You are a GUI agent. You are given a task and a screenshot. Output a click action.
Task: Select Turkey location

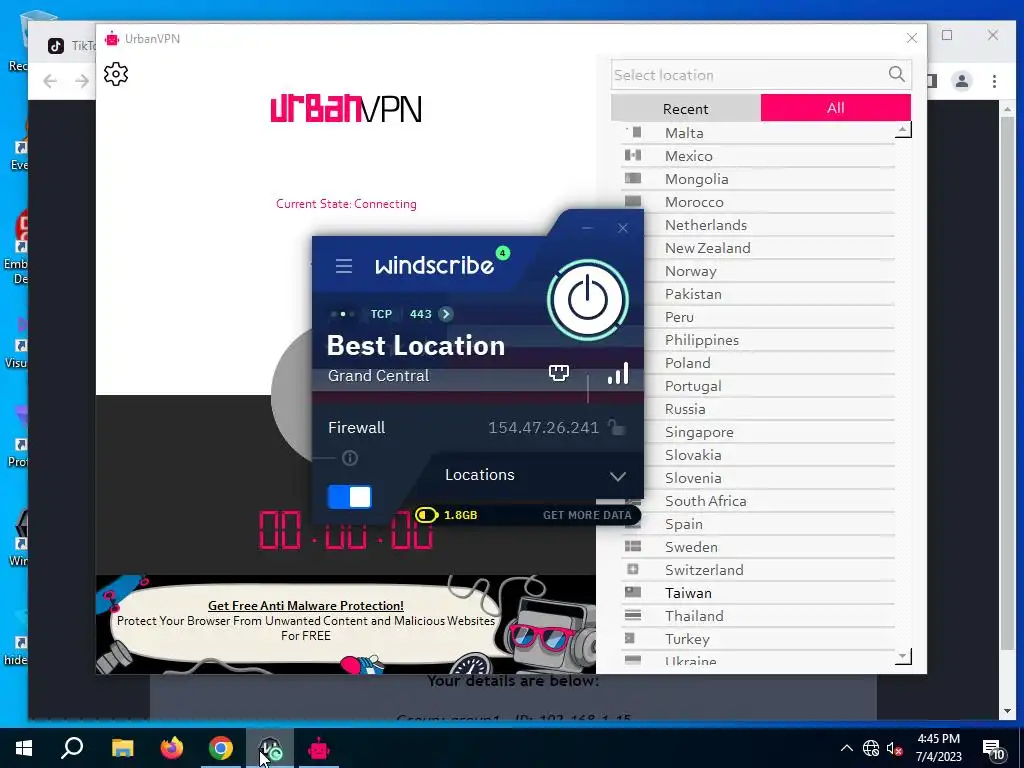point(758,639)
